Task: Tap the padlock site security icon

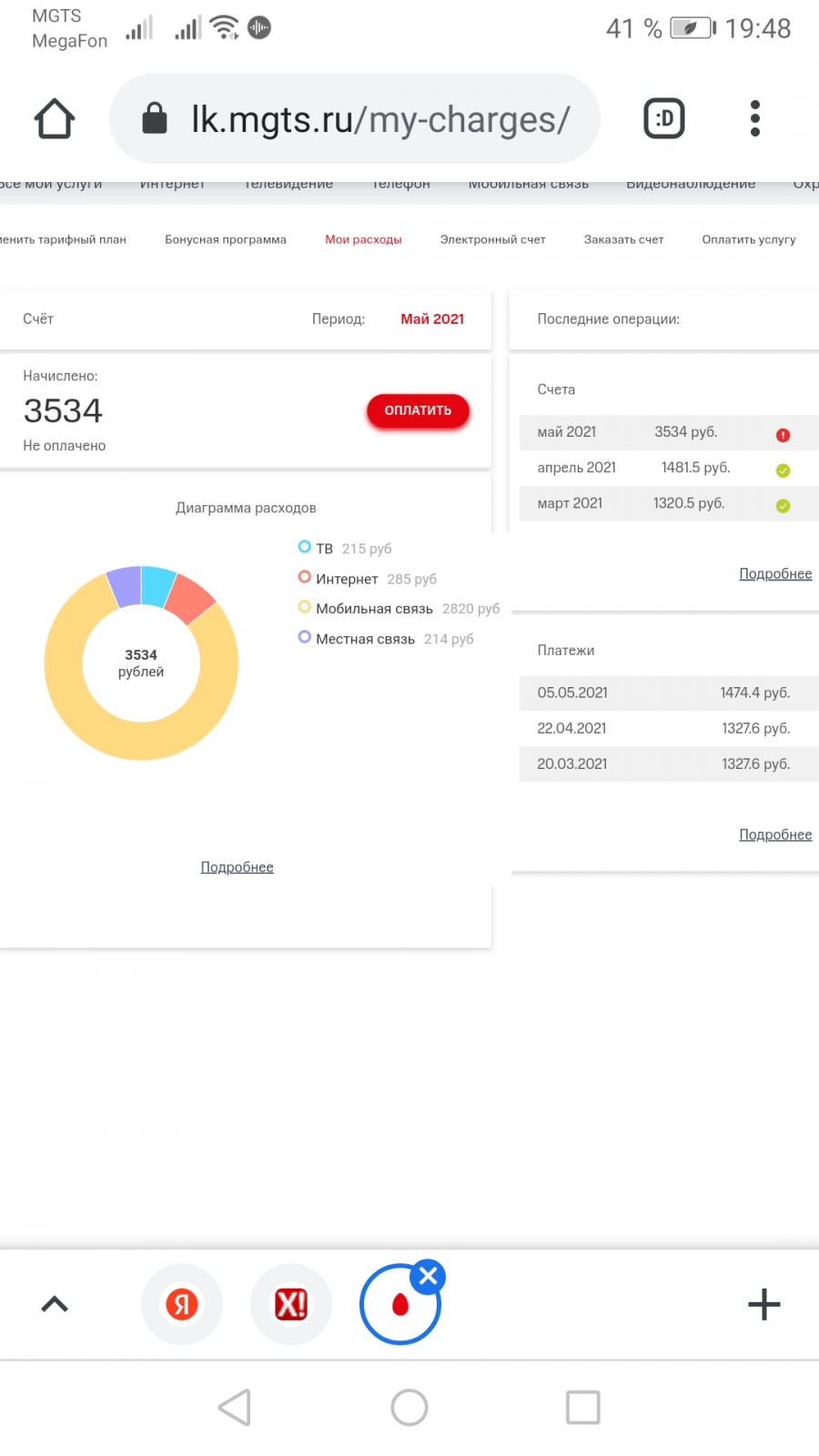Action: click(155, 118)
